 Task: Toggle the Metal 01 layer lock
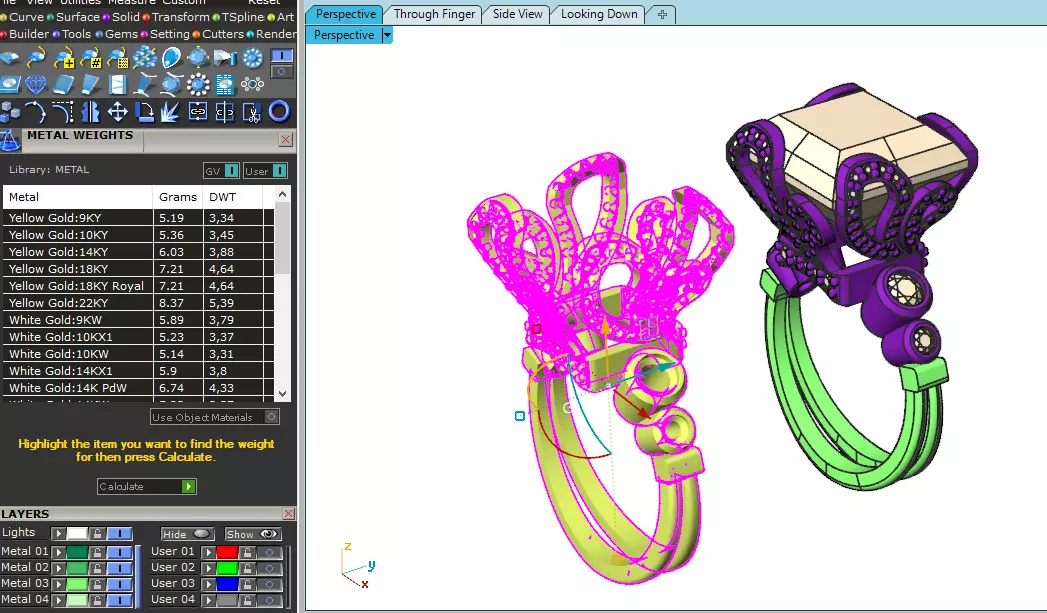[x=97, y=552]
